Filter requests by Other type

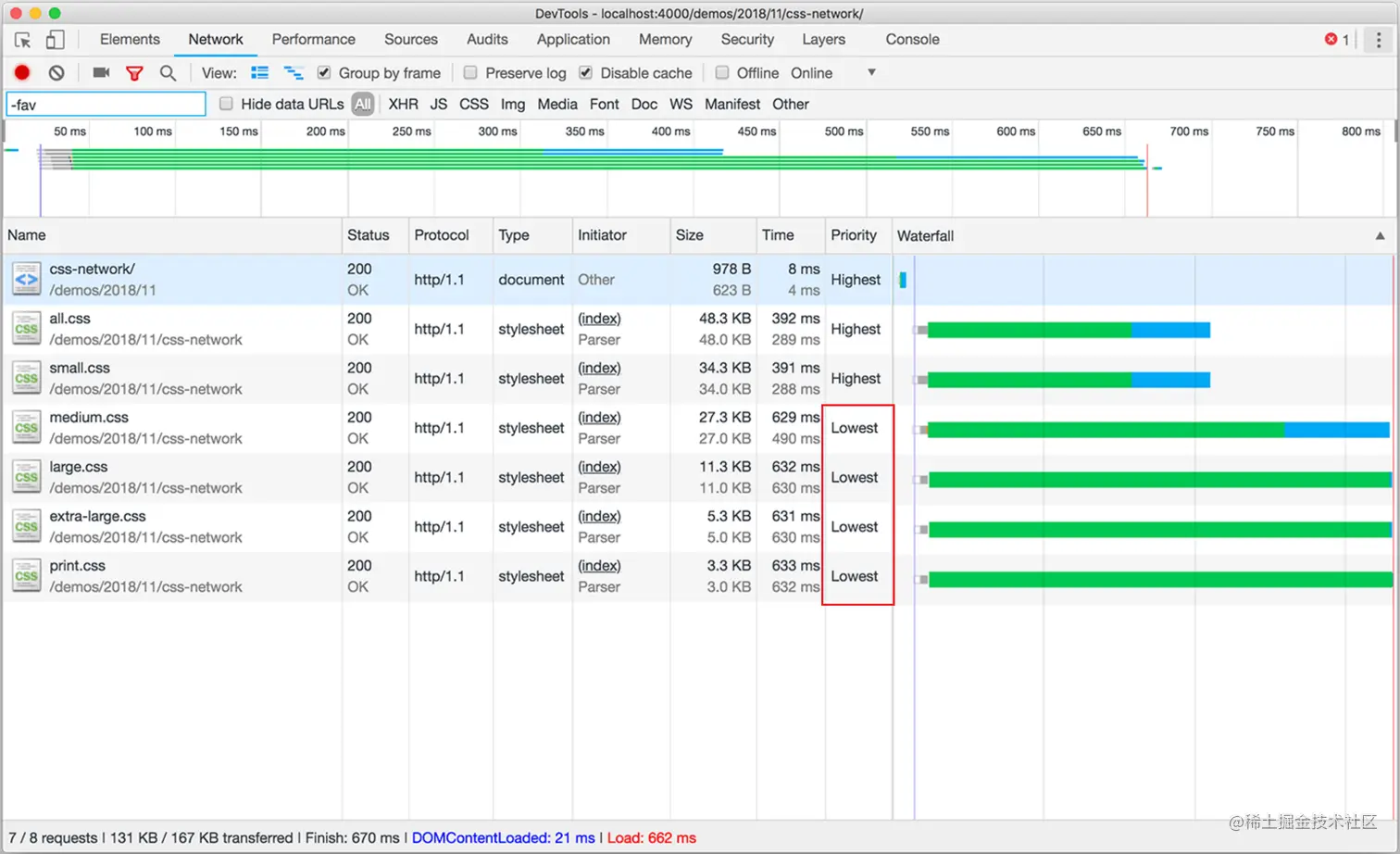[x=791, y=105]
